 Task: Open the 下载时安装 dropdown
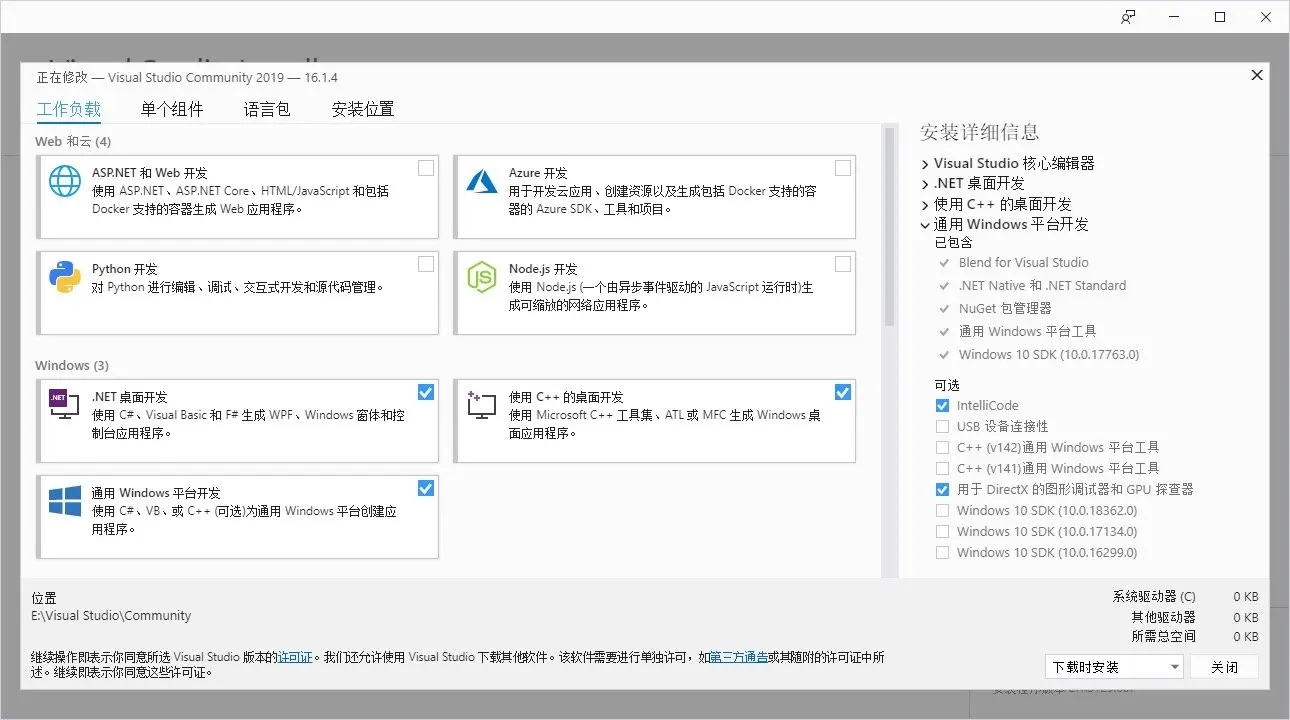pos(1115,667)
